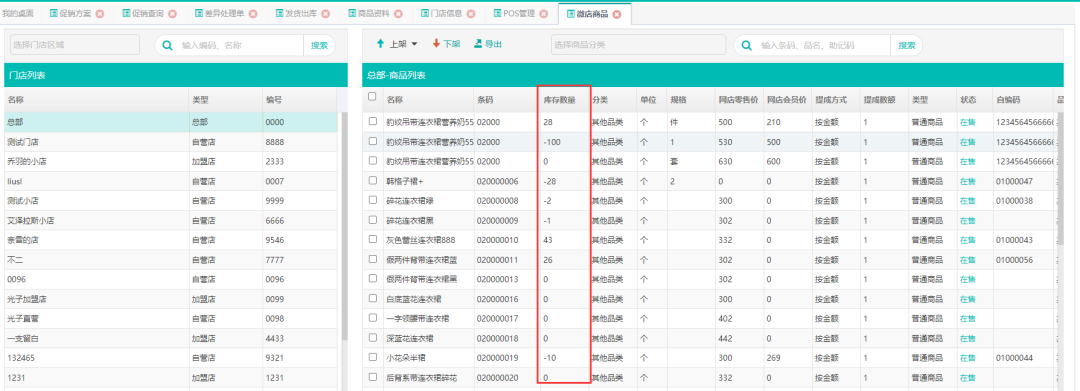Viewport: 1080px width, 391px height.
Task: Click the red 下架 down-arrow icon
Action: pos(436,44)
